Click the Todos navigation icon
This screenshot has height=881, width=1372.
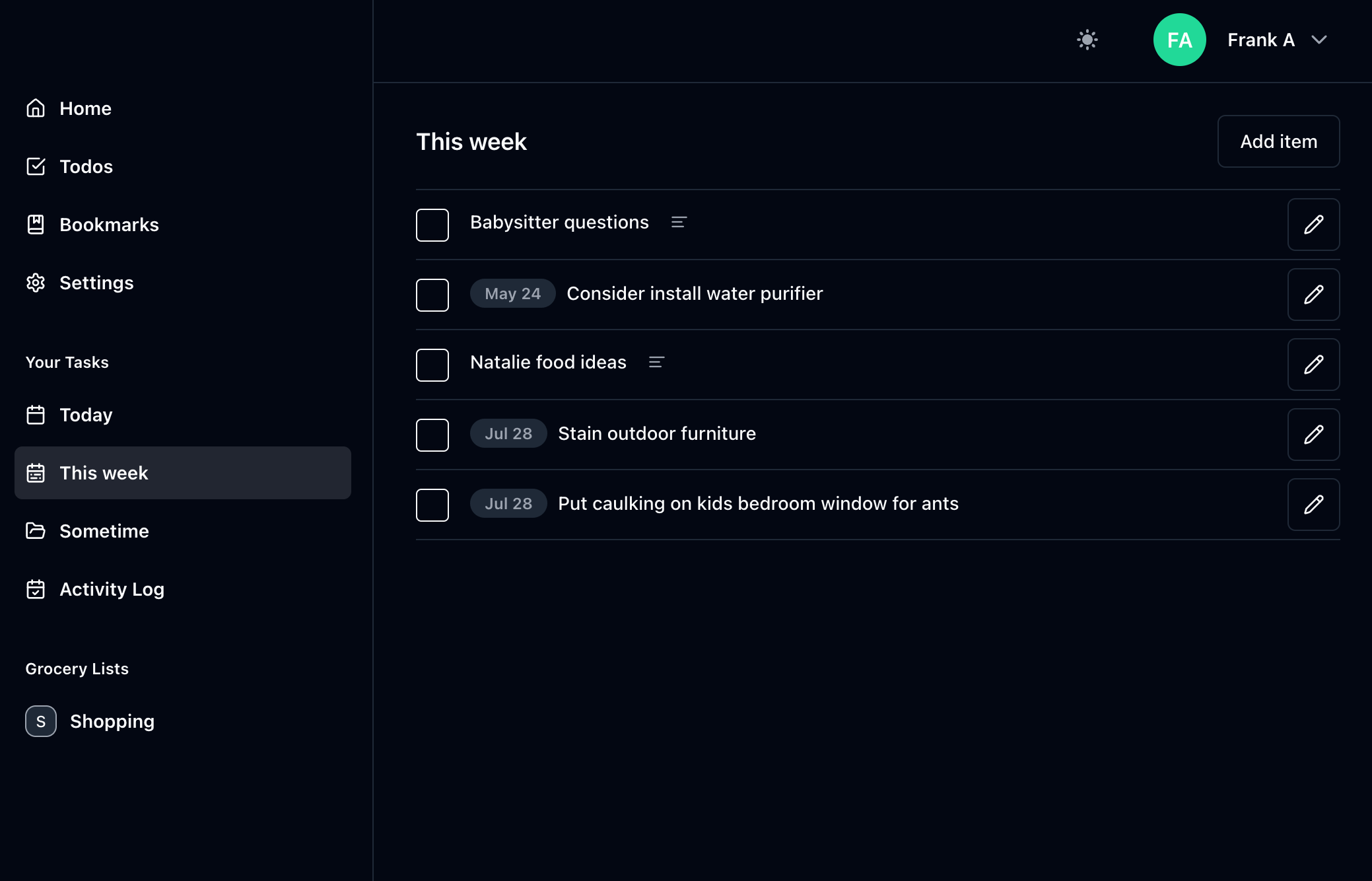coord(35,166)
